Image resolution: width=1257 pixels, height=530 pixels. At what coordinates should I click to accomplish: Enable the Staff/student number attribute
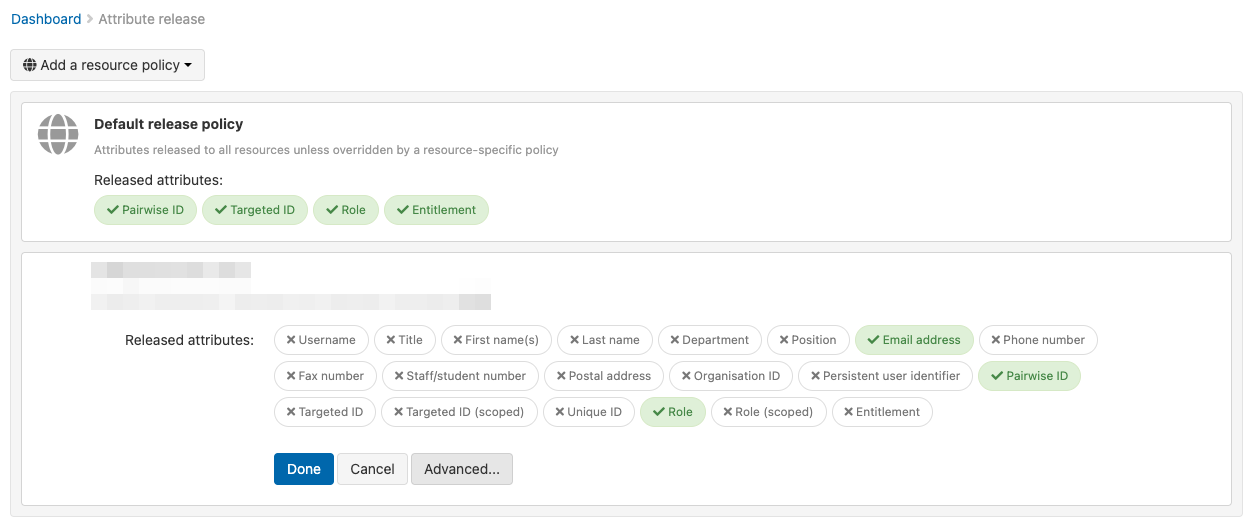pos(460,376)
